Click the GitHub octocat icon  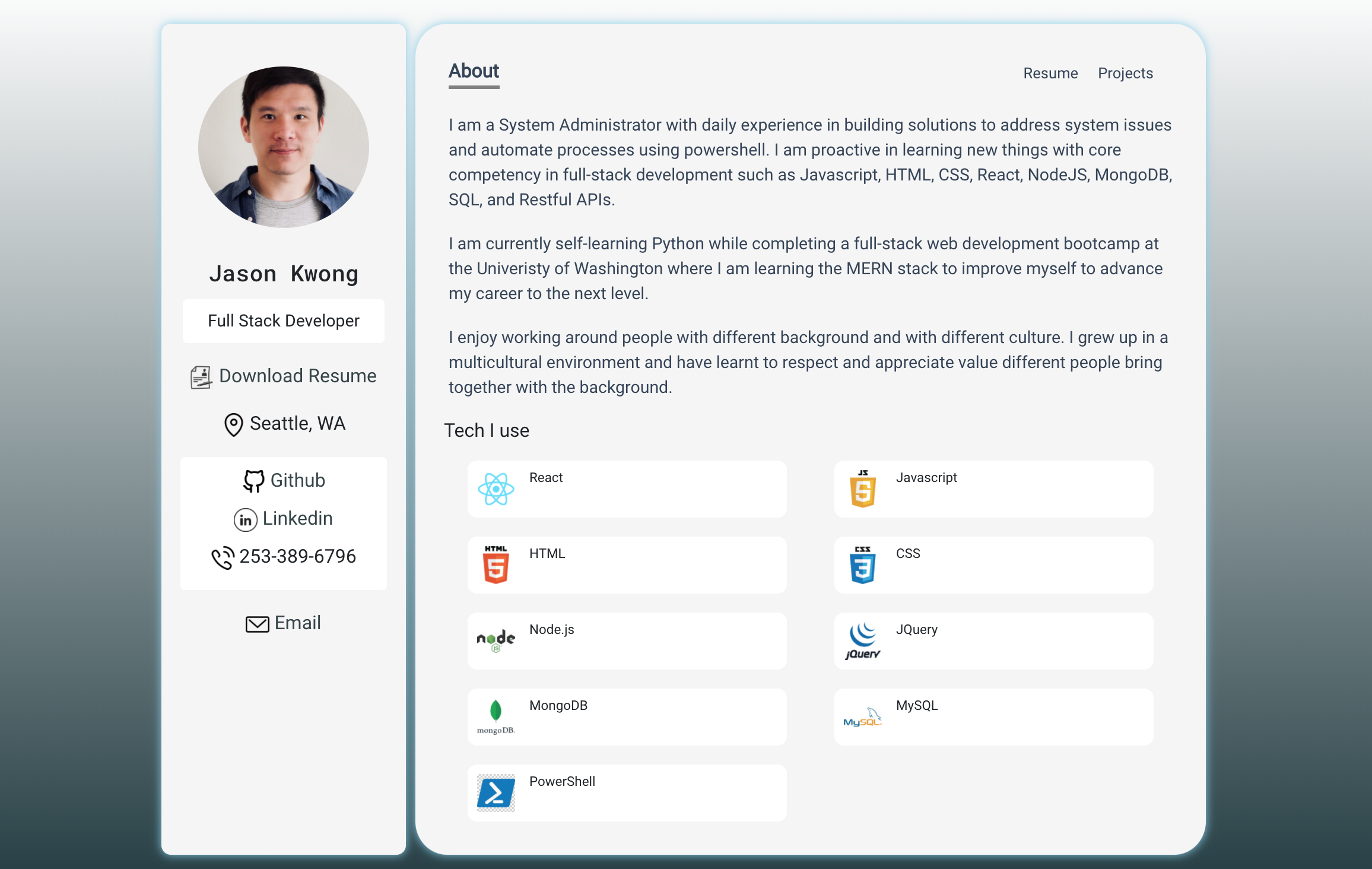click(254, 481)
